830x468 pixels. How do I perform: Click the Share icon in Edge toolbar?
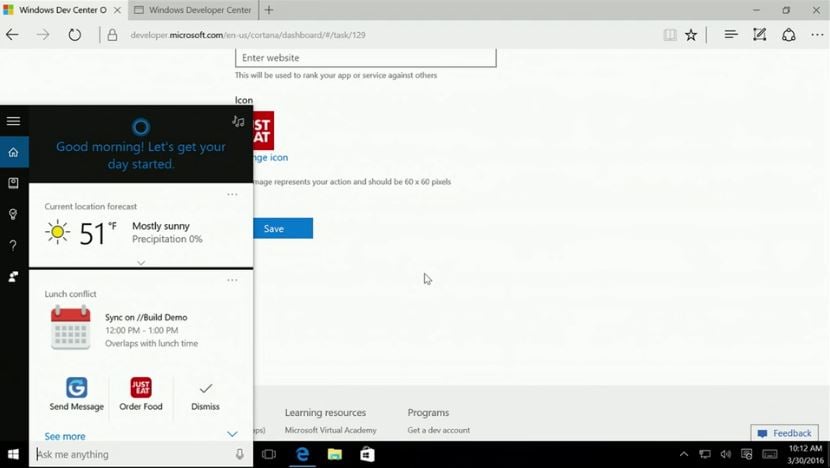pyautogui.click(x=789, y=34)
